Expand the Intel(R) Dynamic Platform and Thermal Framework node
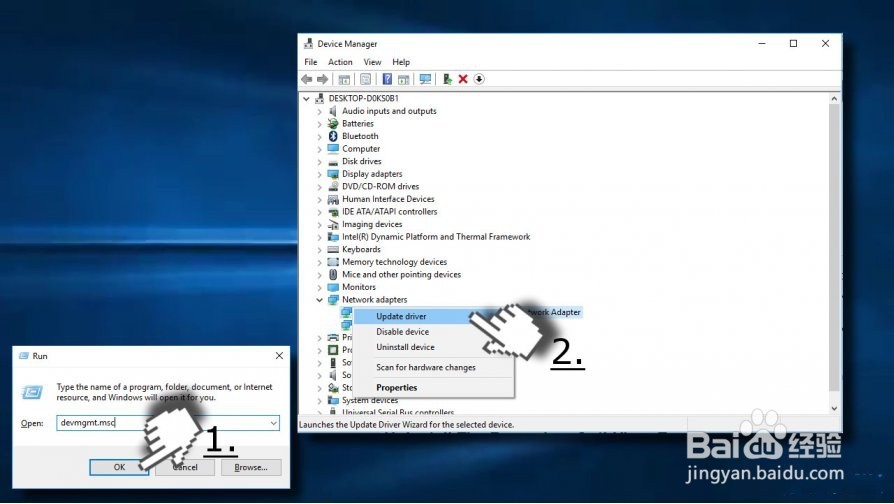 [x=319, y=237]
